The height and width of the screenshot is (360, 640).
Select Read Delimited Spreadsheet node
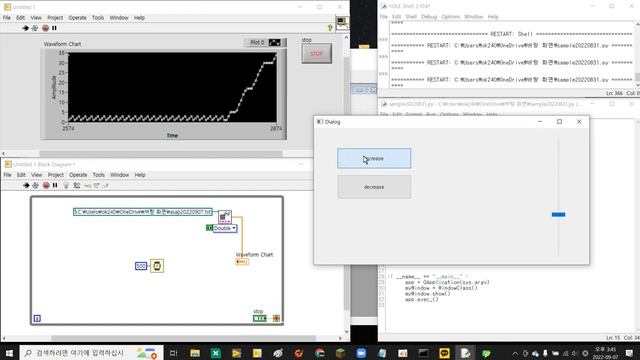(224, 216)
